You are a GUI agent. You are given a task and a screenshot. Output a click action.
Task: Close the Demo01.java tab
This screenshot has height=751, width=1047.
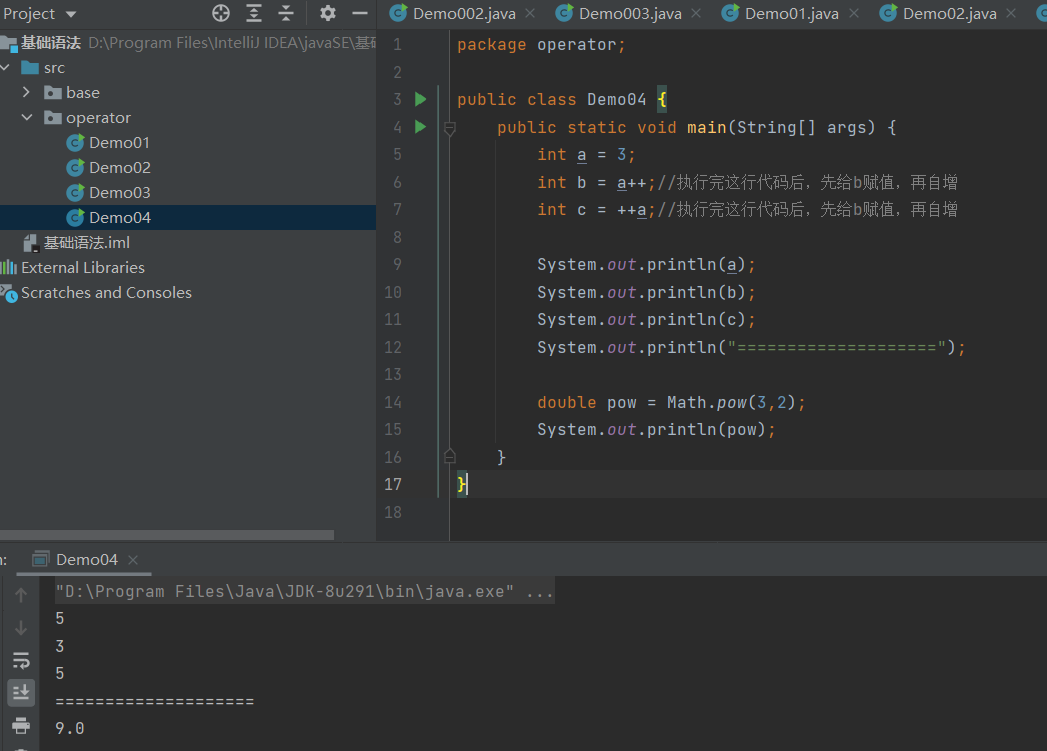(854, 13)
